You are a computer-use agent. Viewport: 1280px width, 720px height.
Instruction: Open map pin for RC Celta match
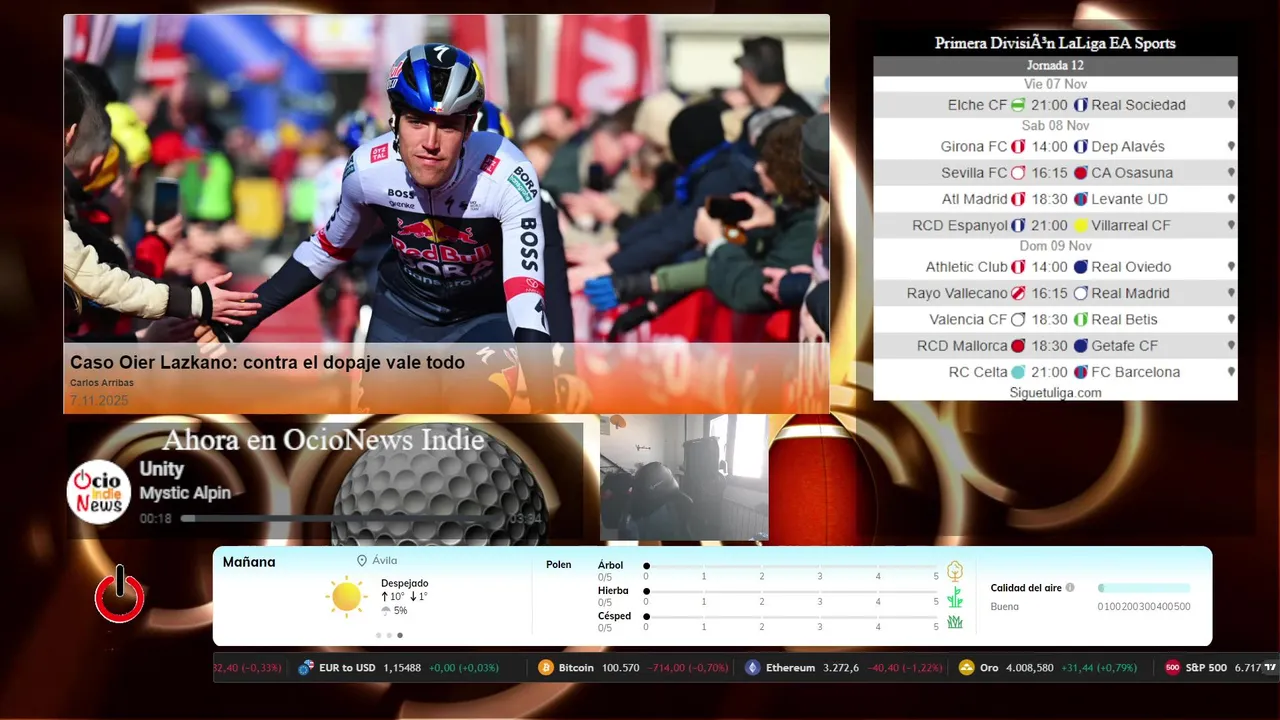[x=1231, y=372]
